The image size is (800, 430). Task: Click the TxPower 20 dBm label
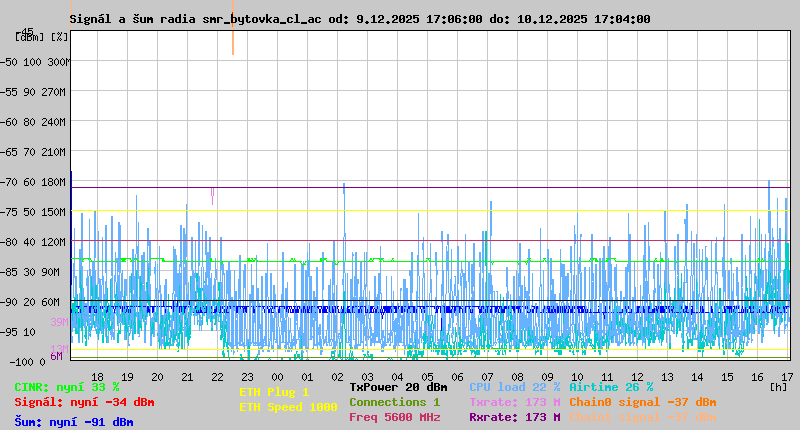pos(398,387)
